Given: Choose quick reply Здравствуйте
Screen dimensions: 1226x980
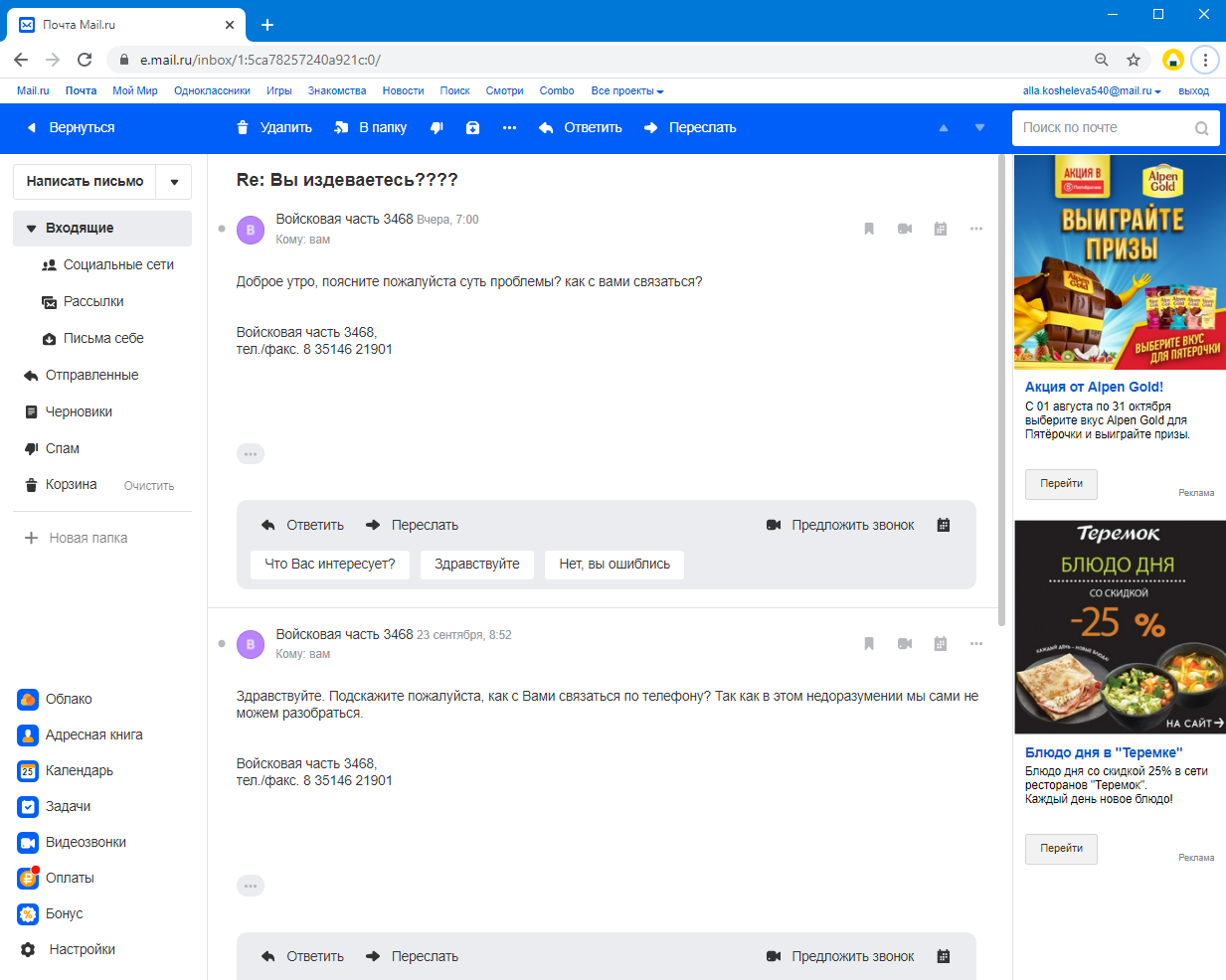Looking at the screenshot, I should pos(477,565).
